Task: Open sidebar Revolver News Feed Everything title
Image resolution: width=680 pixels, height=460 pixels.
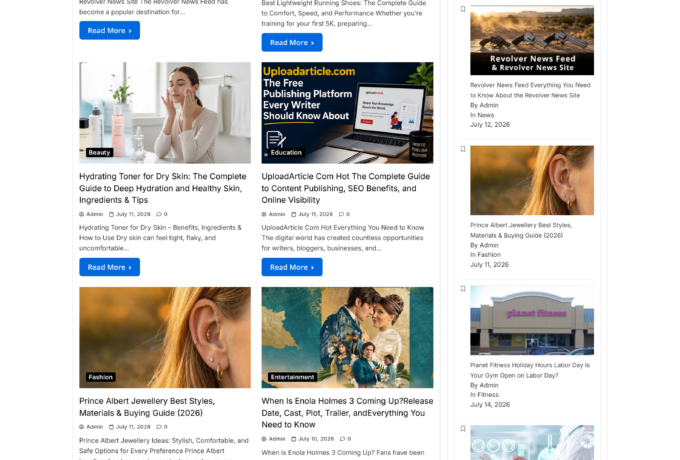Action: pos(530,90)
